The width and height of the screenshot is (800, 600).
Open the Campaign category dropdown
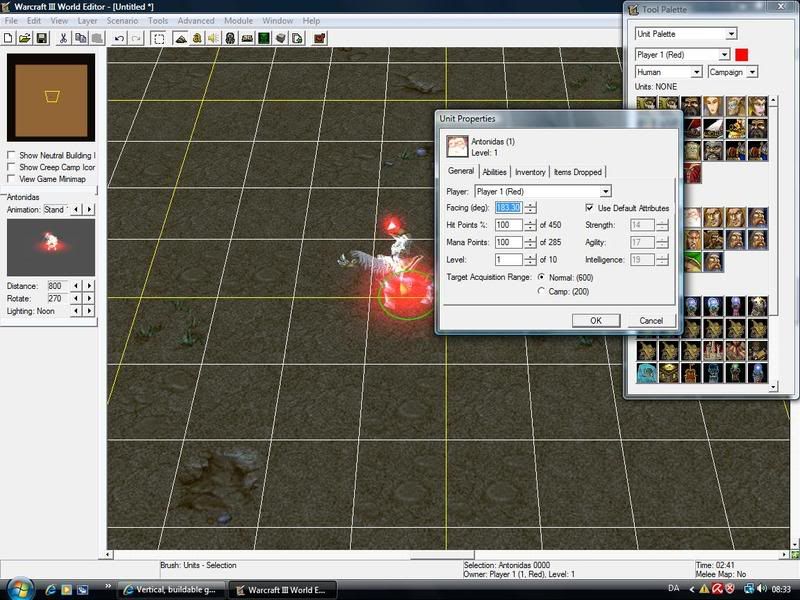(x=752, y=72)
